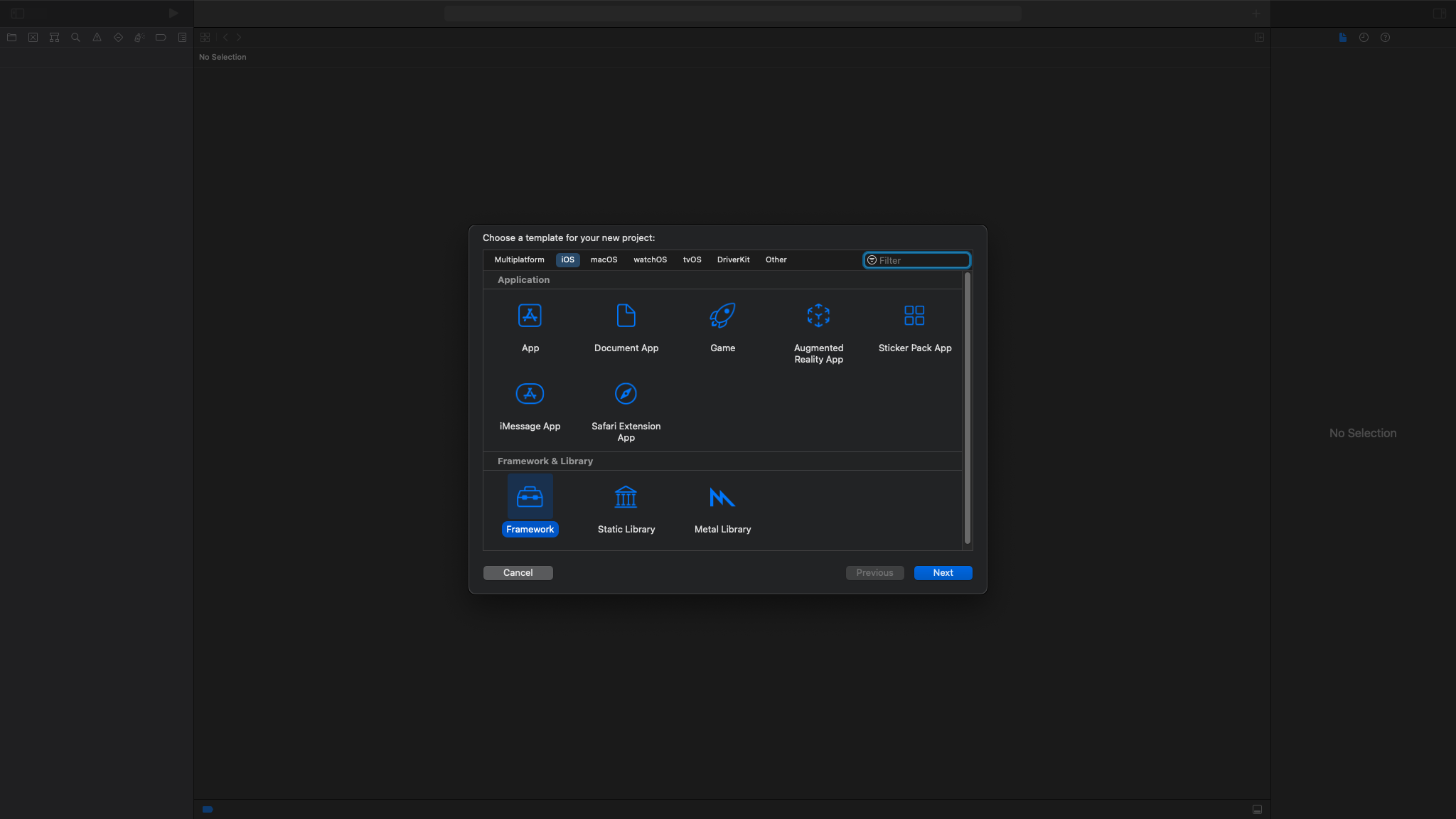This screenshot has height=819, width=1456.
Task: Choose the Document App template
Action: click(626, 316)
